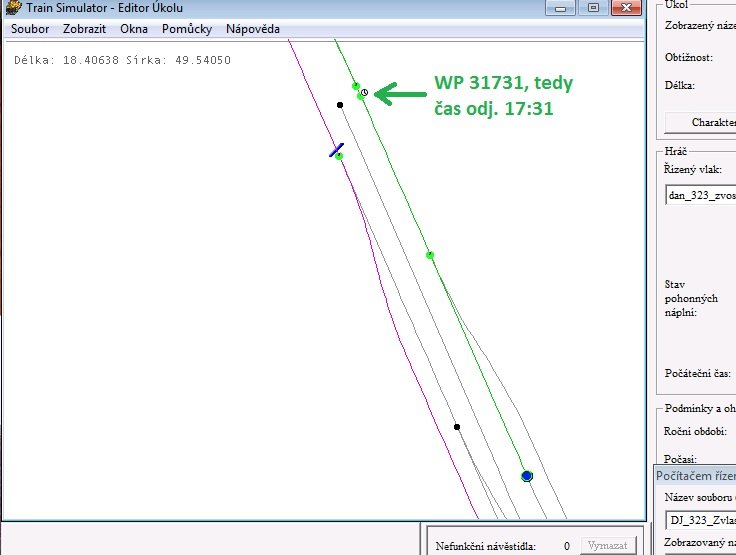The image size is (736, 555).
Task: Open the Nápověda menu
Action: (253, 29)
